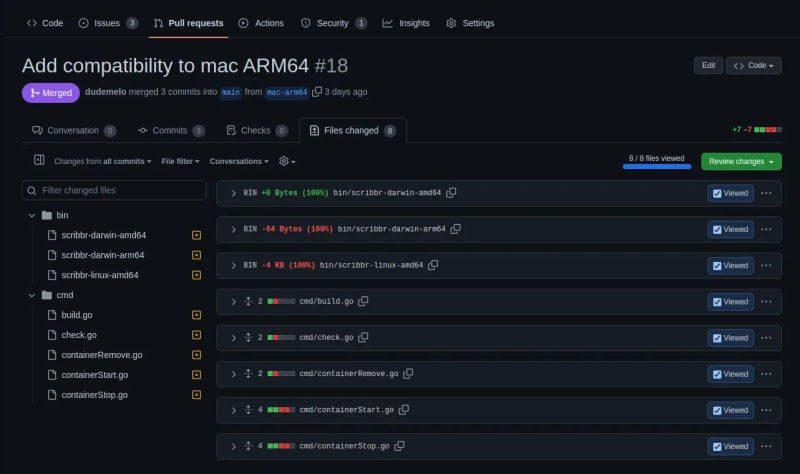Uncheck Viewed for cmd/check.go
The image size is (800, 474).
click(x=730, y=338)
